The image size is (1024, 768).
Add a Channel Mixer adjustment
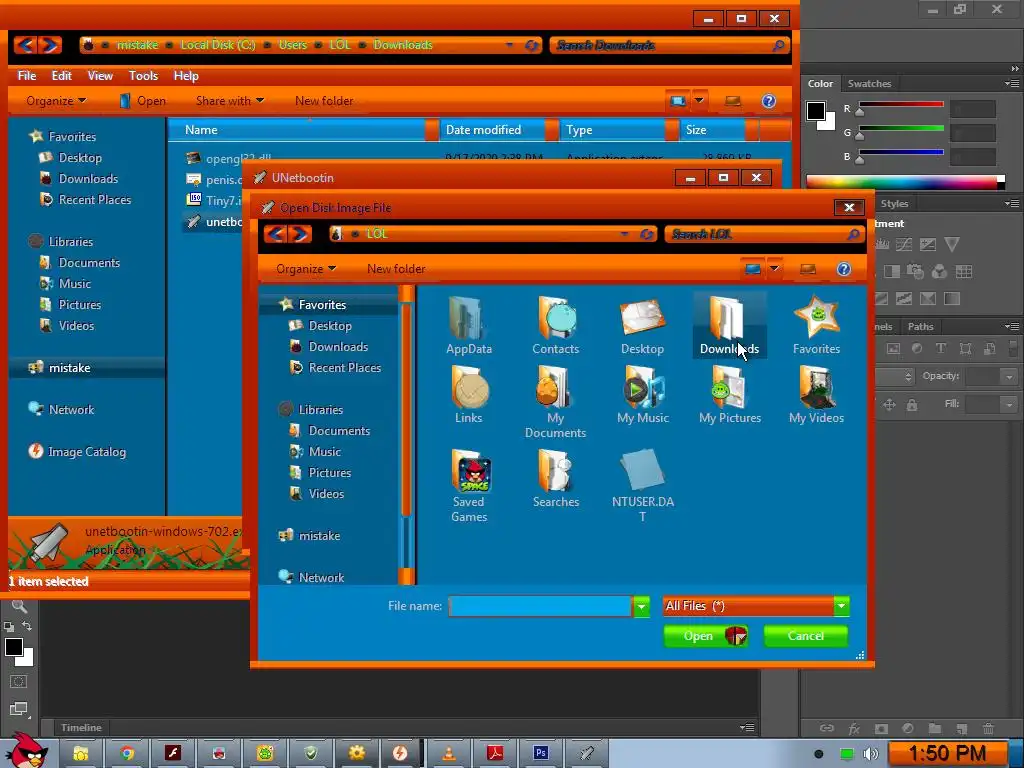939,271
